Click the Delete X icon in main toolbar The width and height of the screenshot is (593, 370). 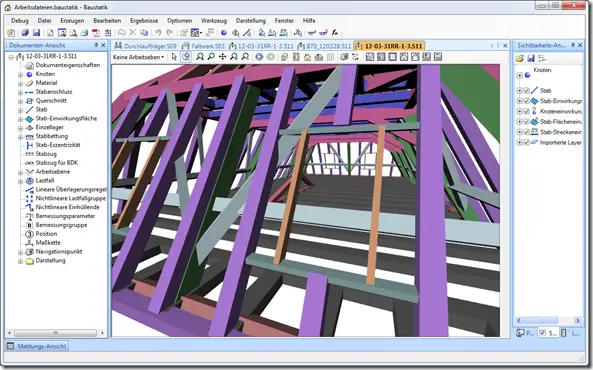coord(133,33)
